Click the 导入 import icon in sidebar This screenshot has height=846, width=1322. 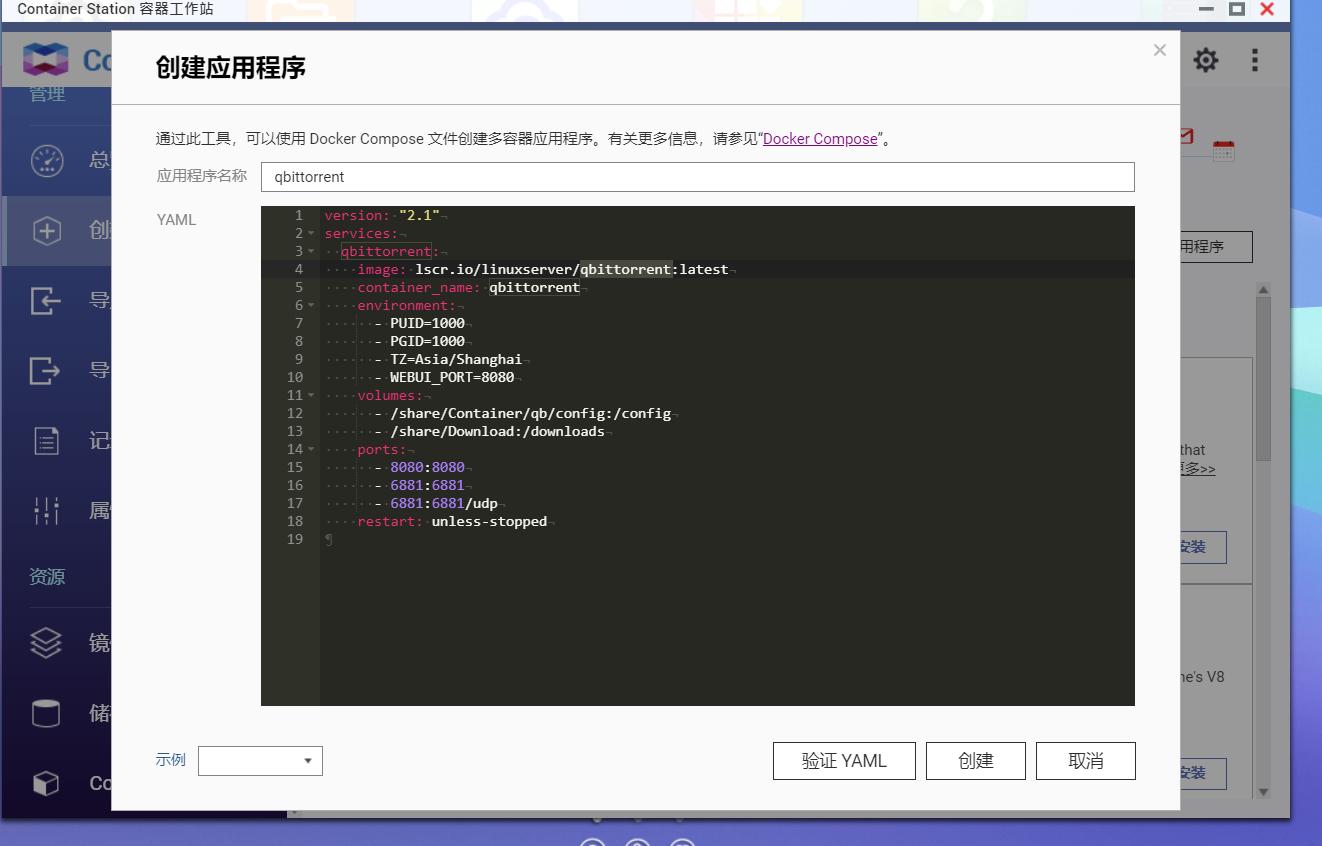[x=46, y=301]
